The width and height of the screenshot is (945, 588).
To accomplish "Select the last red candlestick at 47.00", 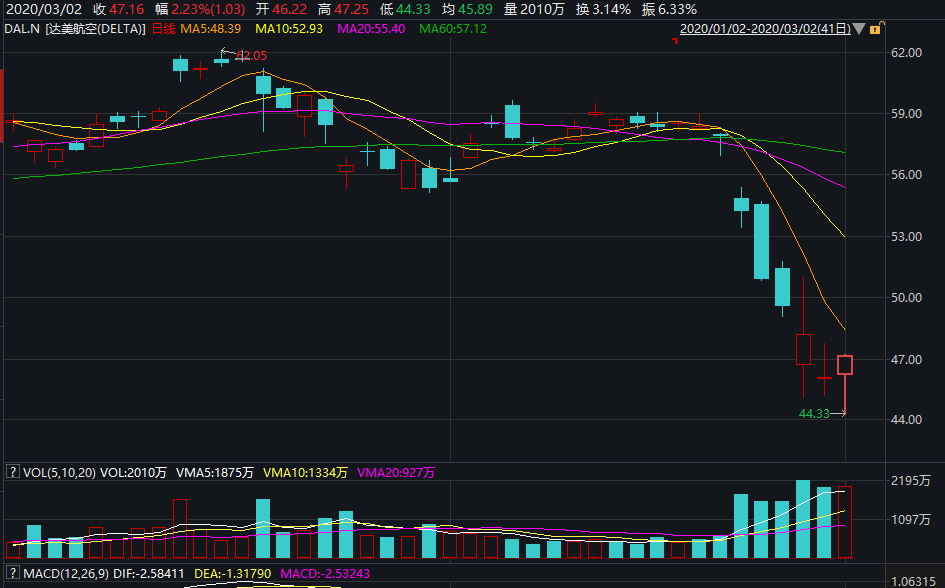I will 845,365.
